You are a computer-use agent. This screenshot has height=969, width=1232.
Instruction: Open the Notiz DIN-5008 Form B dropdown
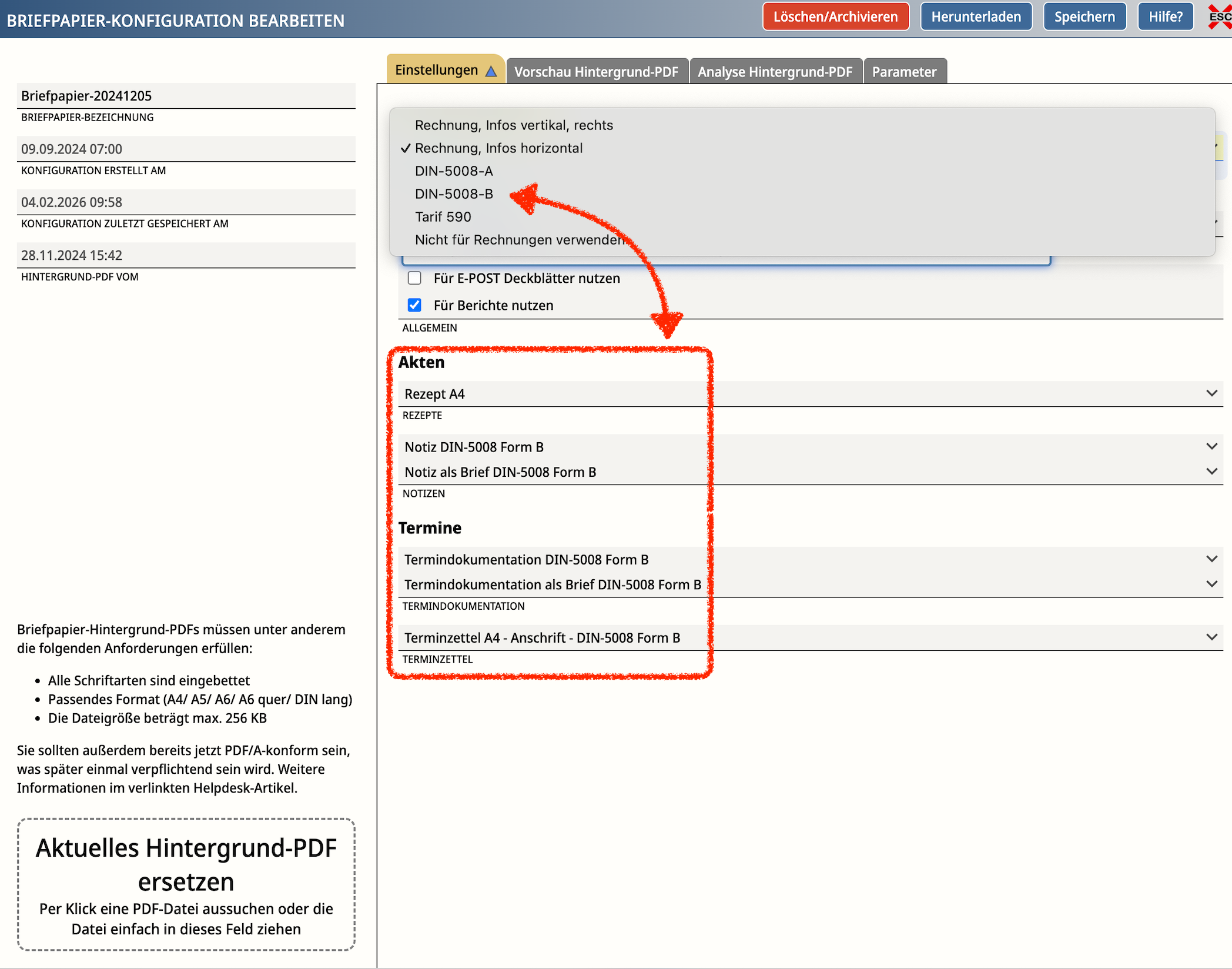(1211, 446)
